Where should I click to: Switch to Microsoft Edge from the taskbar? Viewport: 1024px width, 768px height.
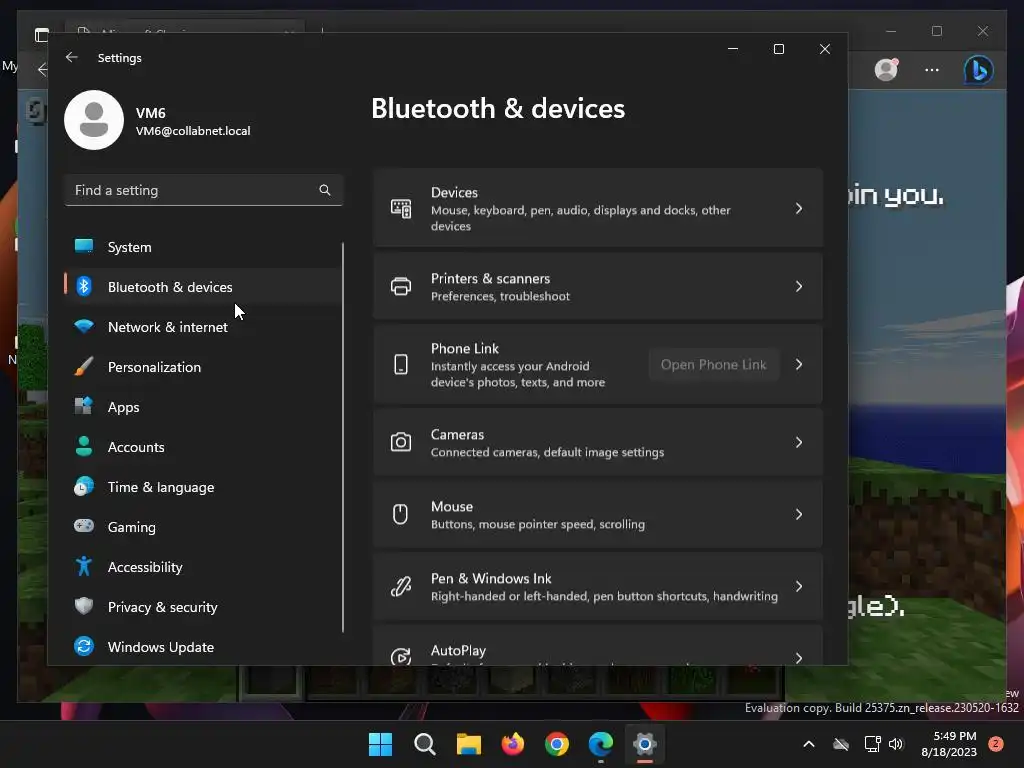(x=601, y=744)
